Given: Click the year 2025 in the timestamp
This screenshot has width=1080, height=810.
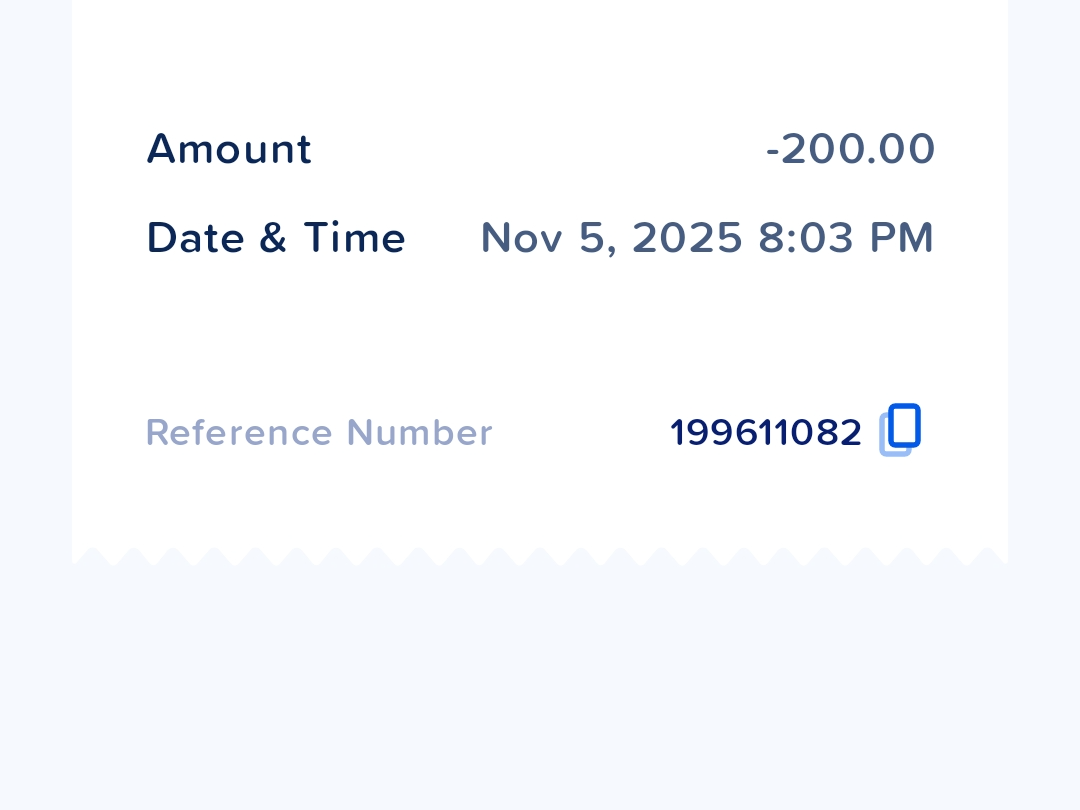Looking at the screenshot, I should (x=687, y=238).
